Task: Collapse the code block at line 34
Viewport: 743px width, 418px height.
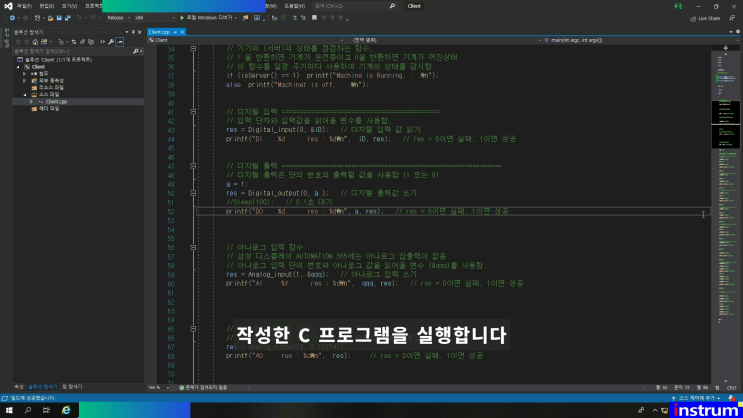Action: coord(193,48)
